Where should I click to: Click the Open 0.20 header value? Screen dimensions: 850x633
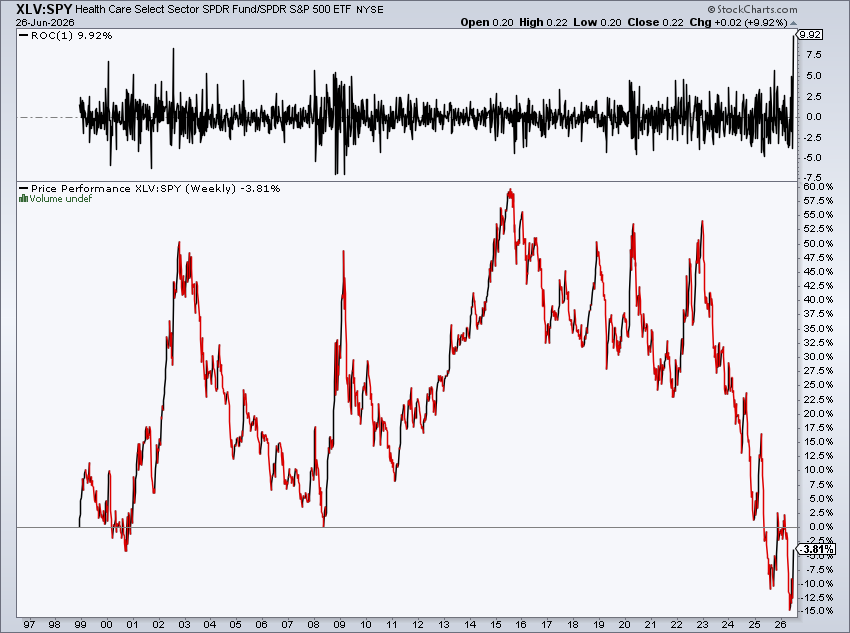tap(487, 23)
